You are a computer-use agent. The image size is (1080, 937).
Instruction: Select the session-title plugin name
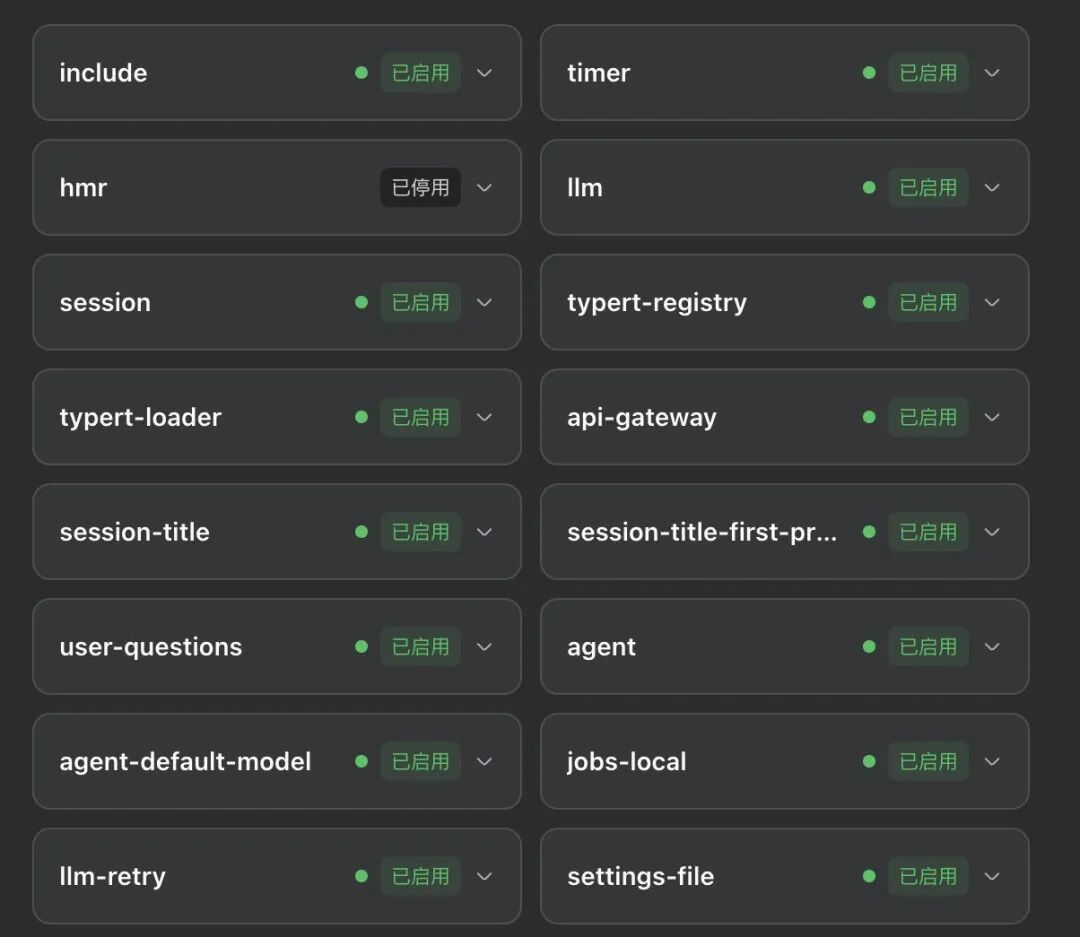pyautogui.click(x=134, y=532)
